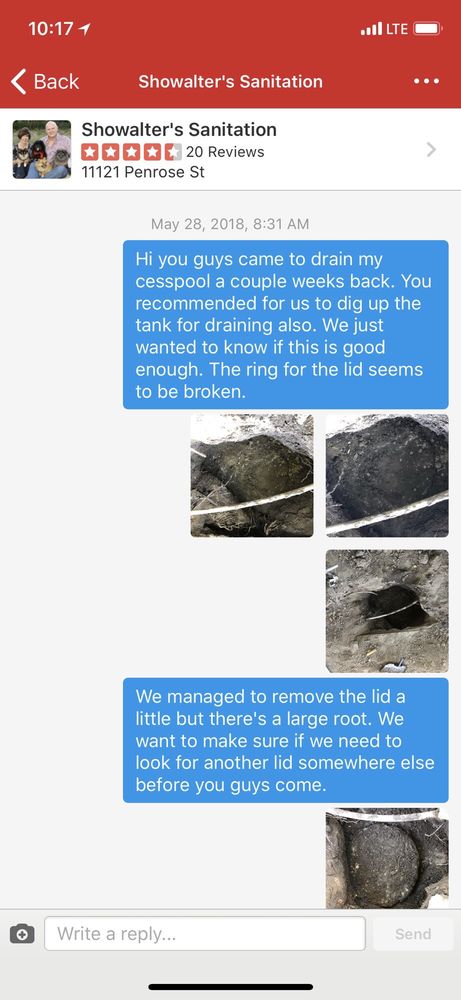
Task: Tap the cesspool draining message bubble
Action: pos(286,325)
